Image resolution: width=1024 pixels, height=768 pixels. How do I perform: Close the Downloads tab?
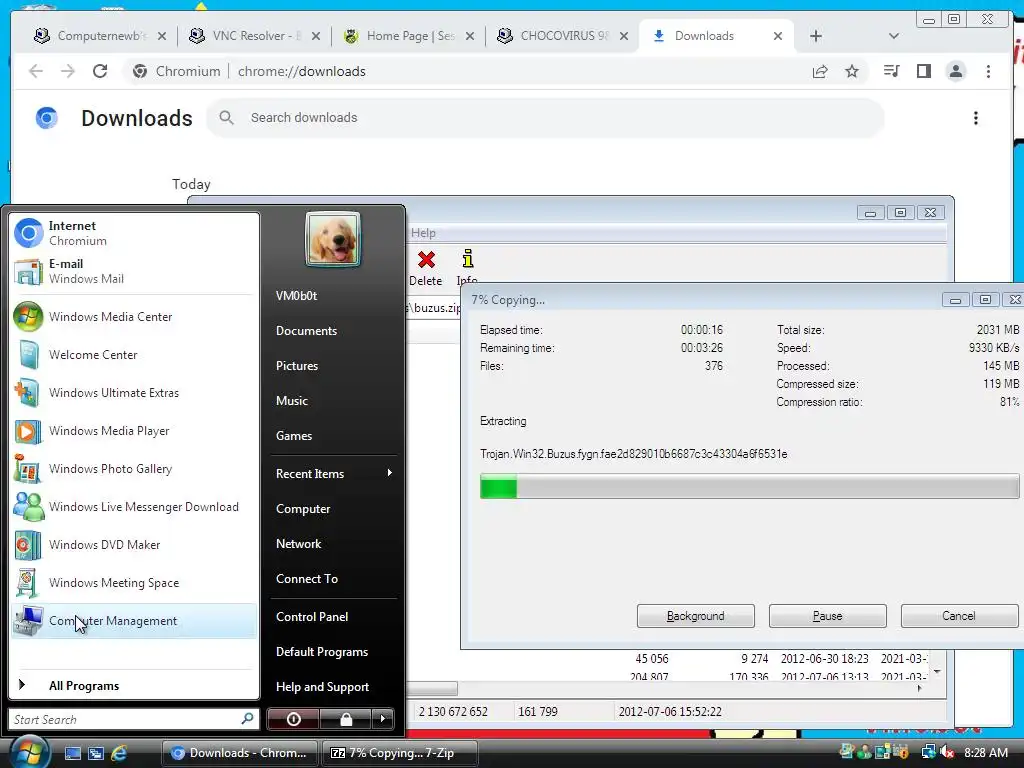[x=778, y=36]
